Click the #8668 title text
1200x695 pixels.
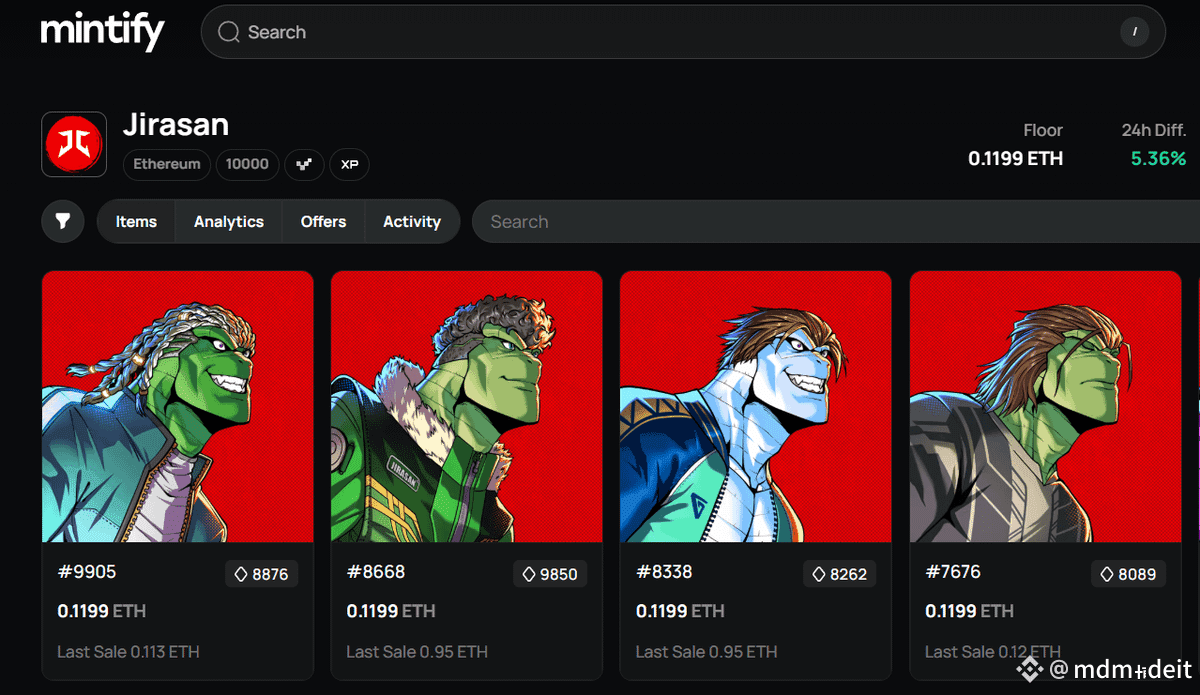[x=376, y=572]
